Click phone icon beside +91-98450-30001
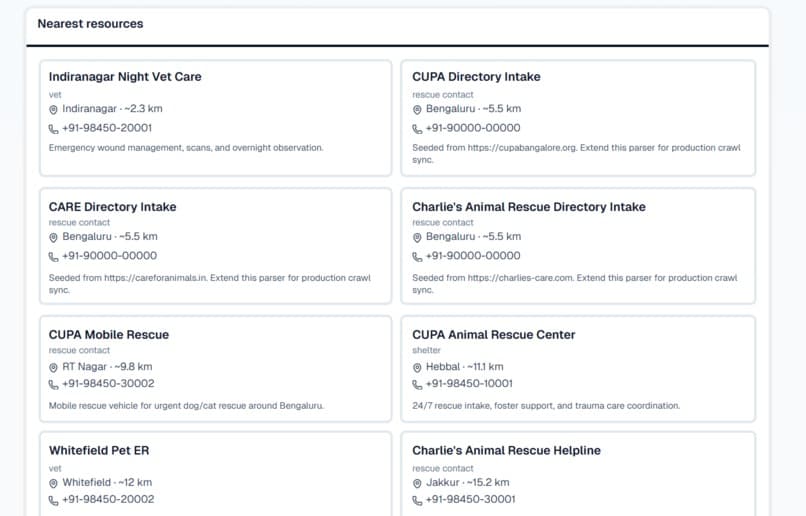The width and height of the screenshot is (806, 516). [x=417, y=500]
